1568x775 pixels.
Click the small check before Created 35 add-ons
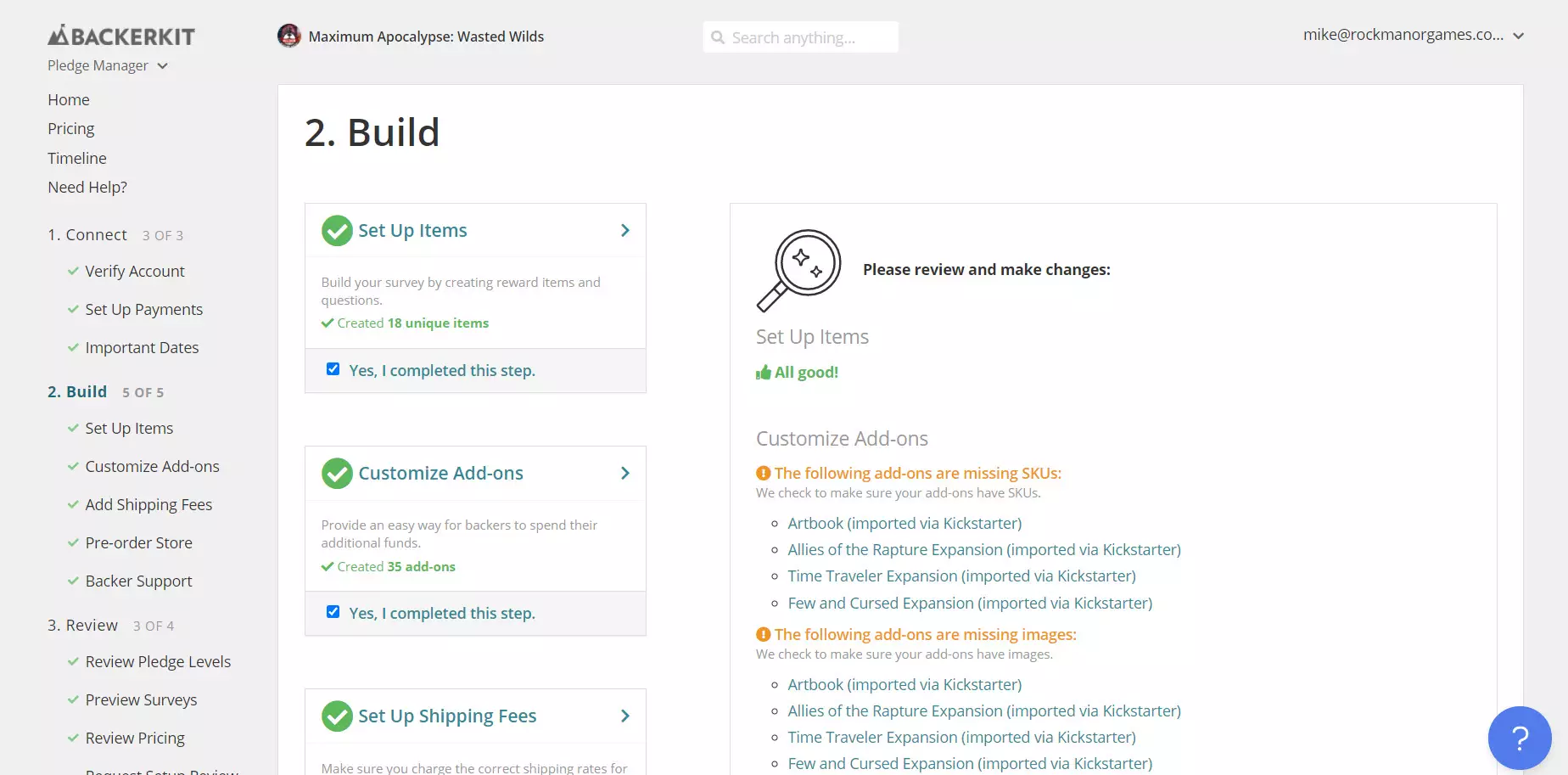coord(328,566)
